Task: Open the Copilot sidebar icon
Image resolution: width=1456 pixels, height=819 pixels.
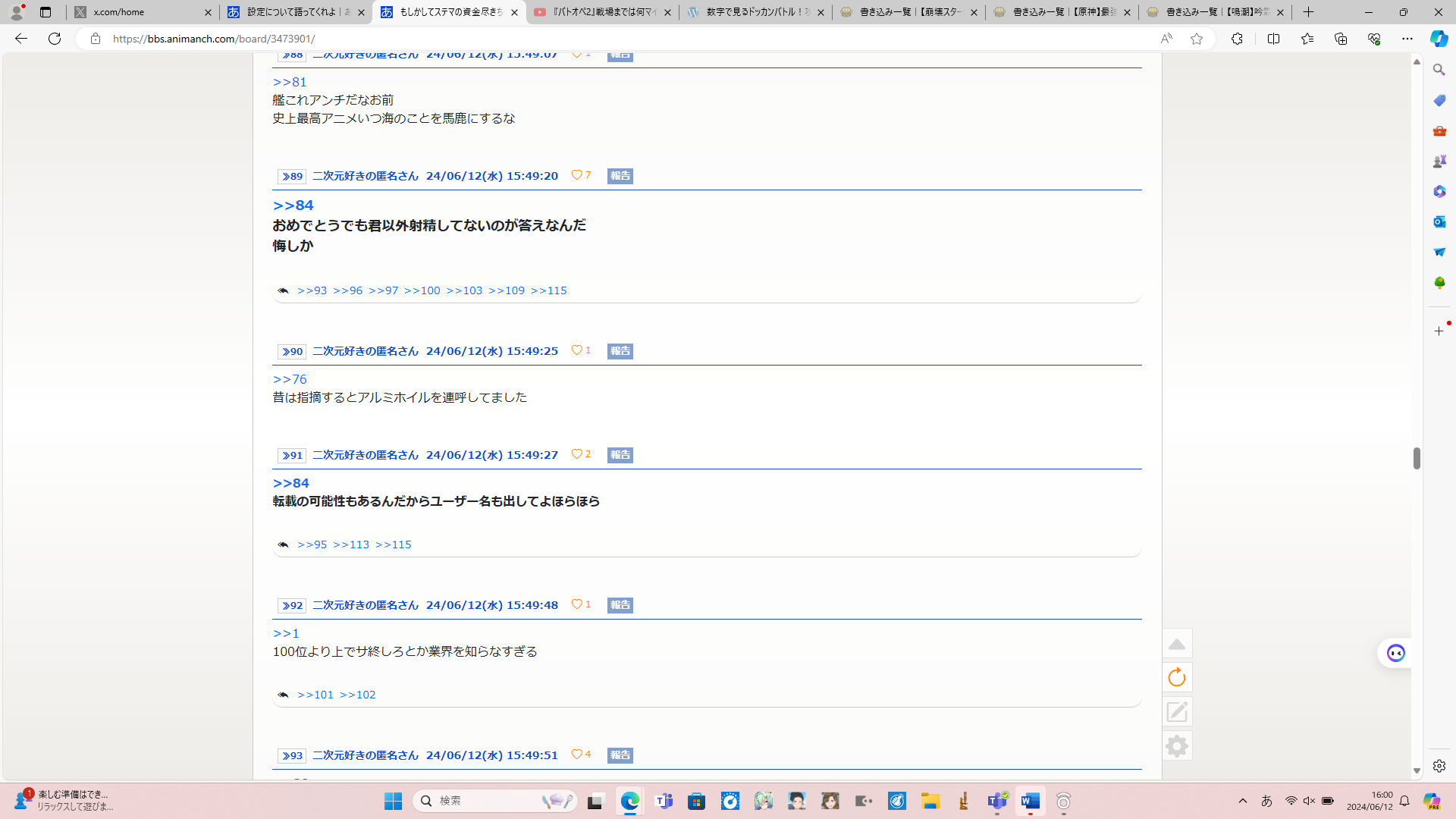Action: click(x=1439, y=39)
